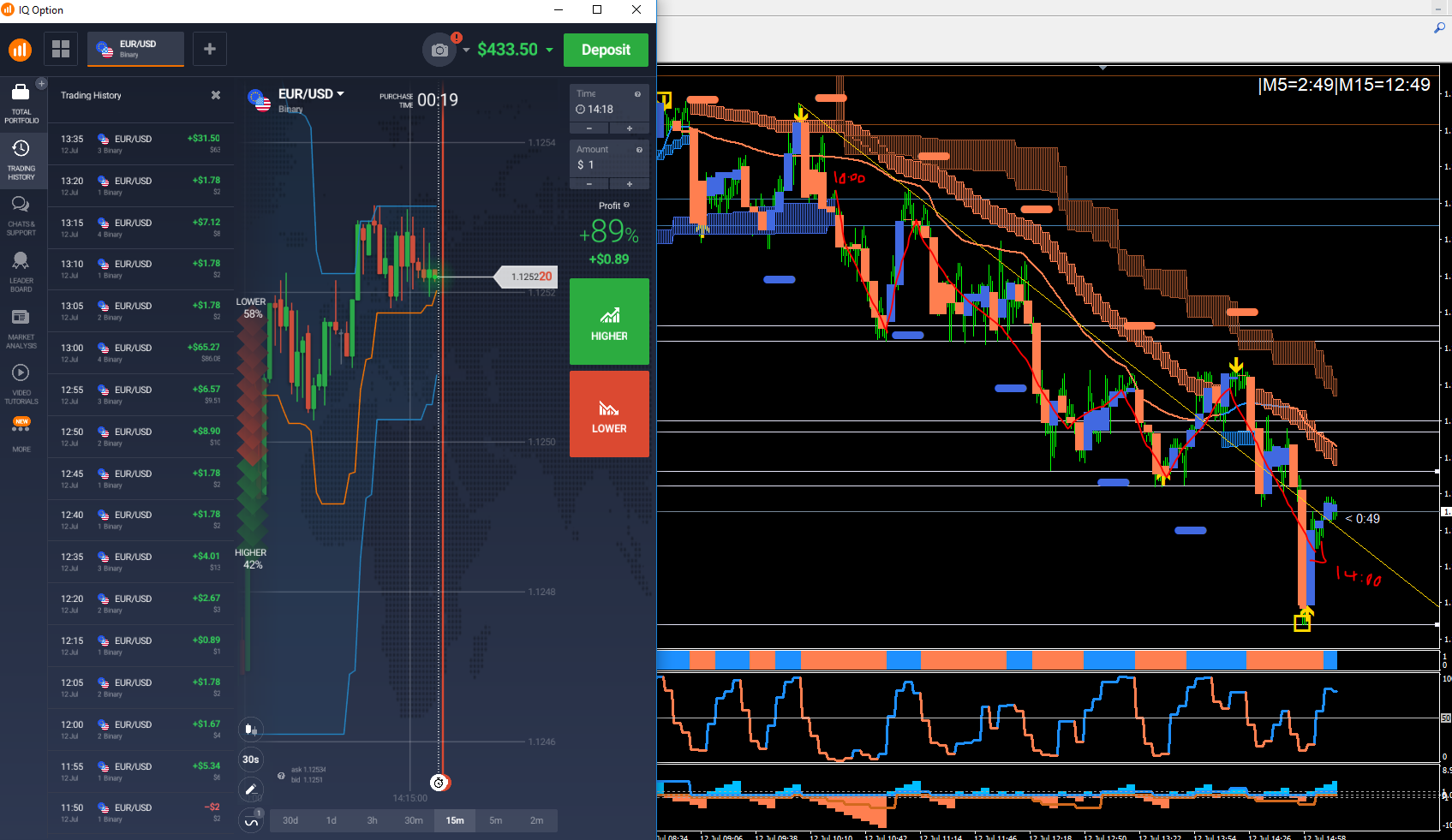Open the 12:55 trade with +$6.57 profit

pos(140,395)
